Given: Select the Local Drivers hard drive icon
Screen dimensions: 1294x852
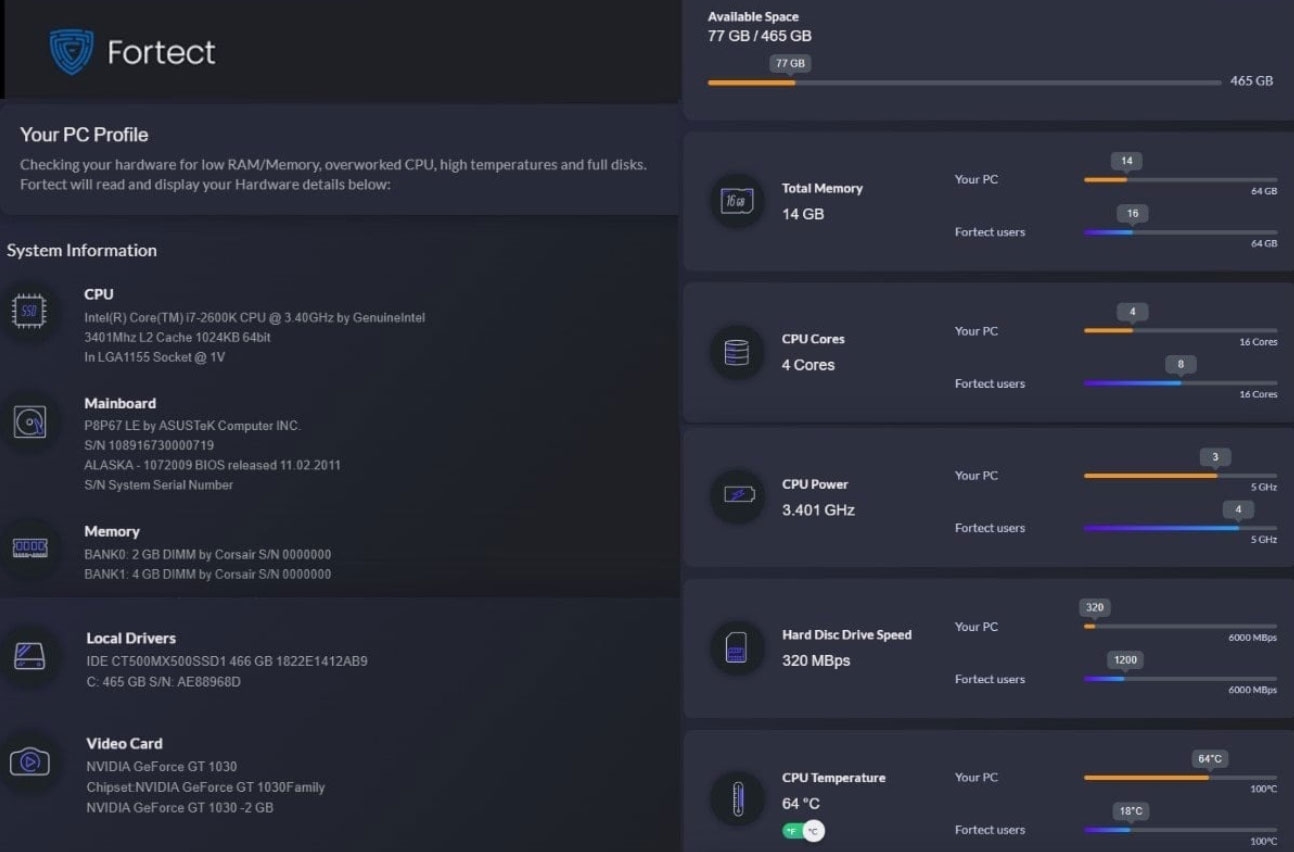Looking at the screenshot, I should click(30, 657).
